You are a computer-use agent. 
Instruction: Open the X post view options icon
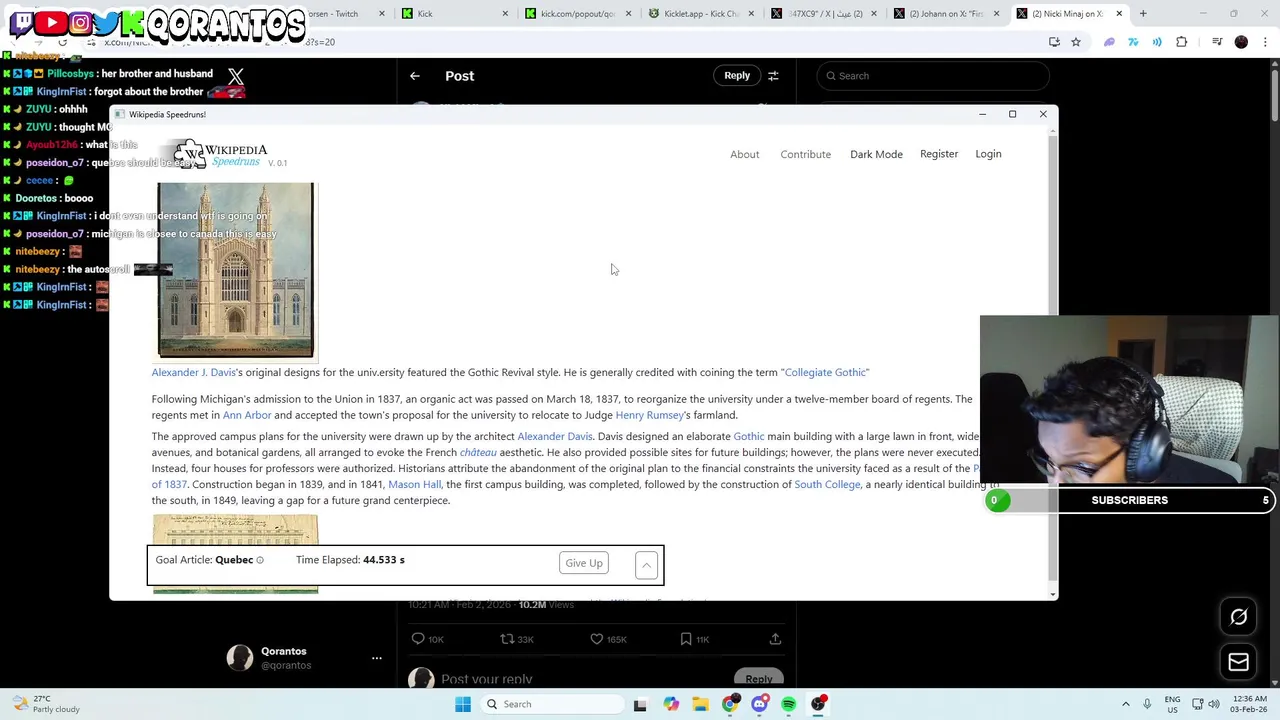[773, 76]
